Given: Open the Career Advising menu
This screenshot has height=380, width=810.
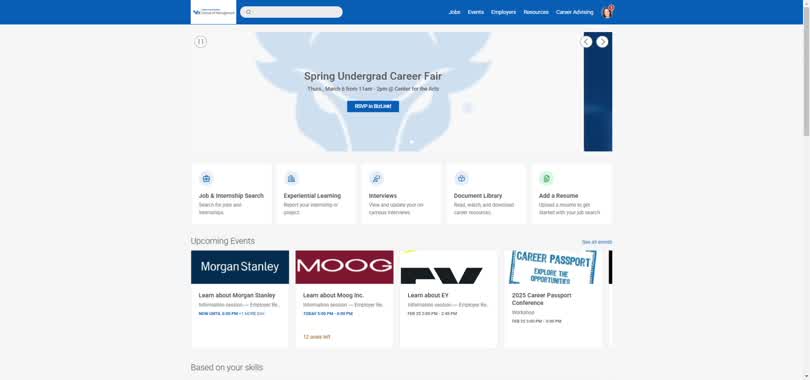Looking at the screenshot, I should (574, 12).
